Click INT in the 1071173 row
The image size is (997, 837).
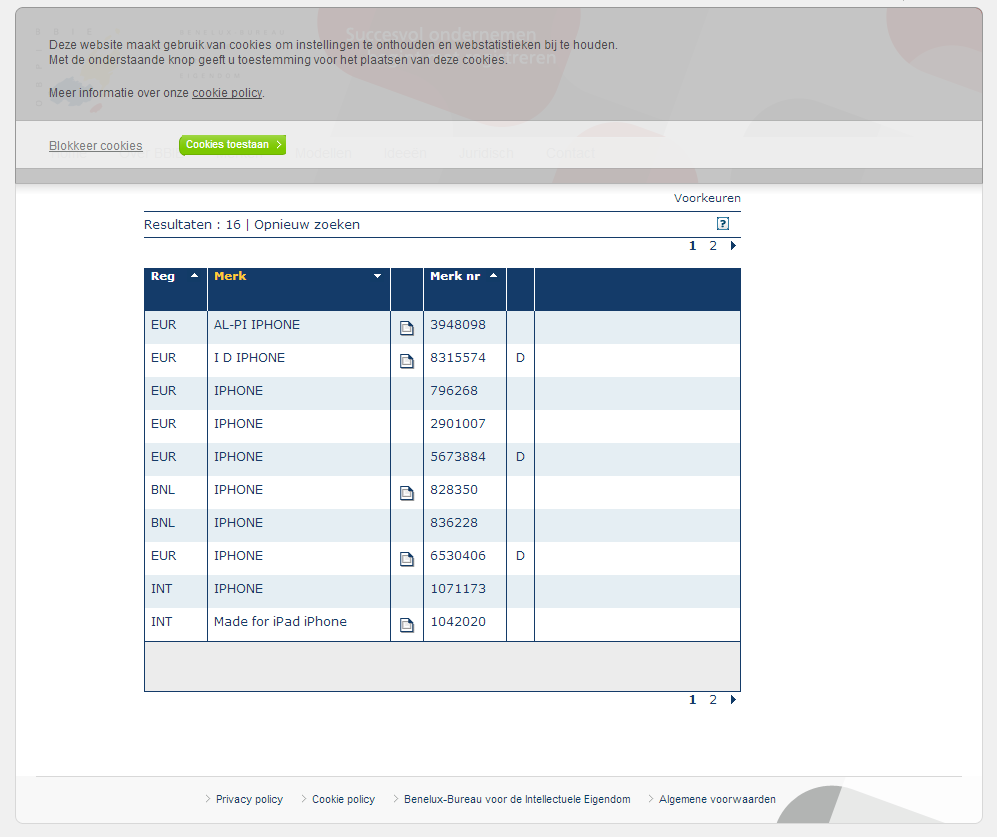(x=162, y=589)
